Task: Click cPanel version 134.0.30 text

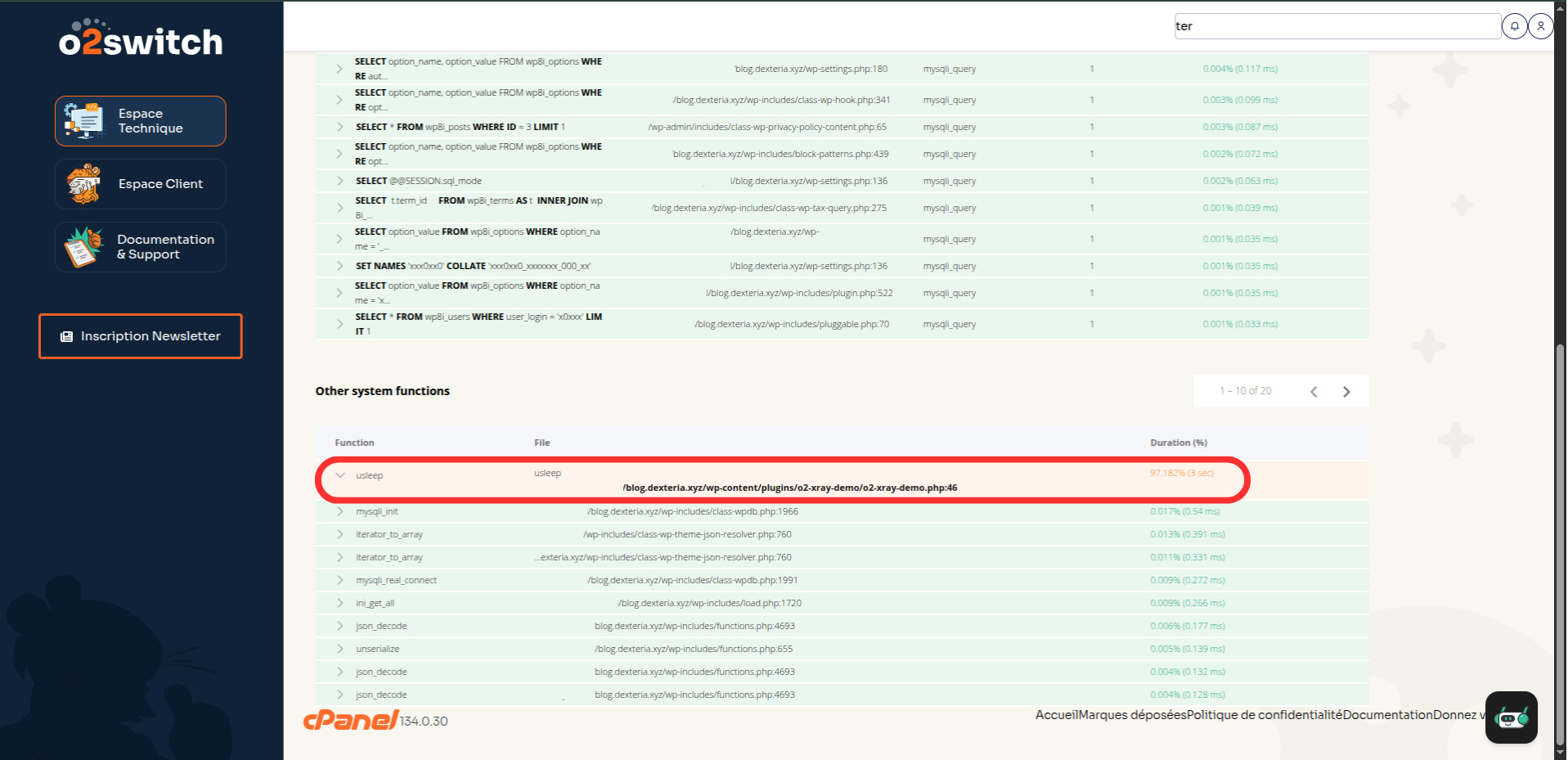Action: pyautogui.click(x=424, y=722)
